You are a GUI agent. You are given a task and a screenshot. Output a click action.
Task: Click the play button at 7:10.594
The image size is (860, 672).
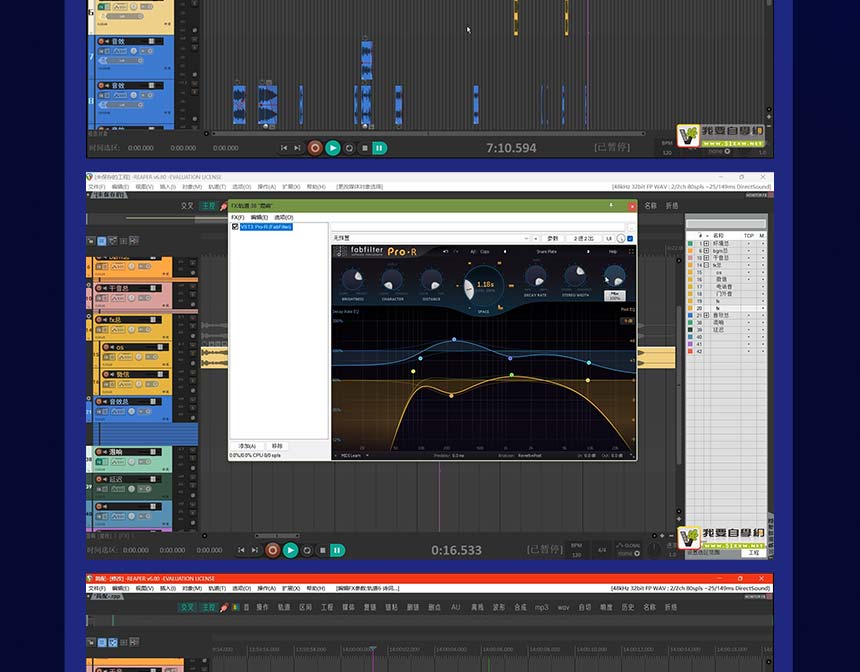pyautogui.click(x=333, y=148)
